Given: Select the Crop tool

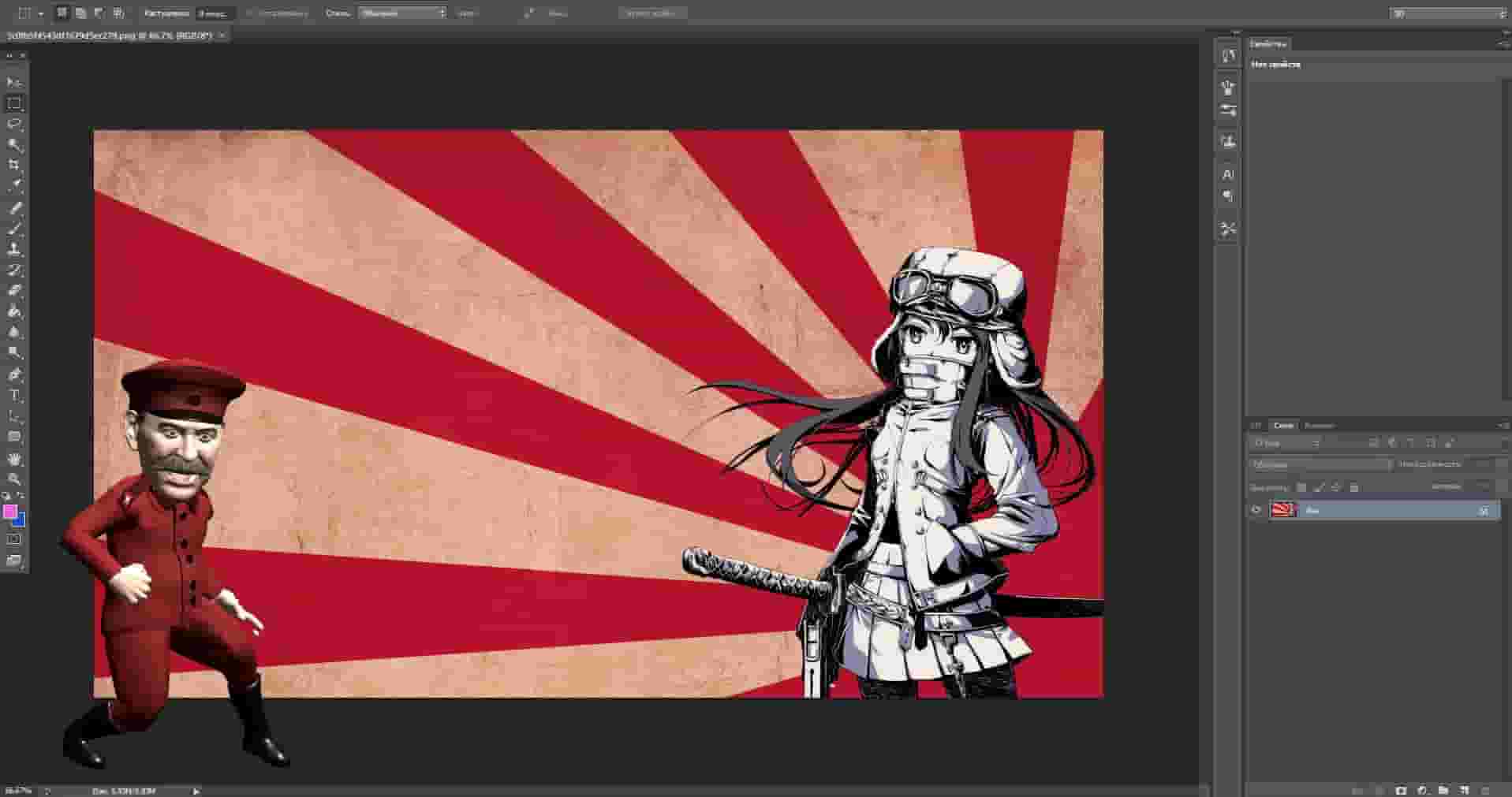Looking at the screenshot, I should click(x=12, y=165).
